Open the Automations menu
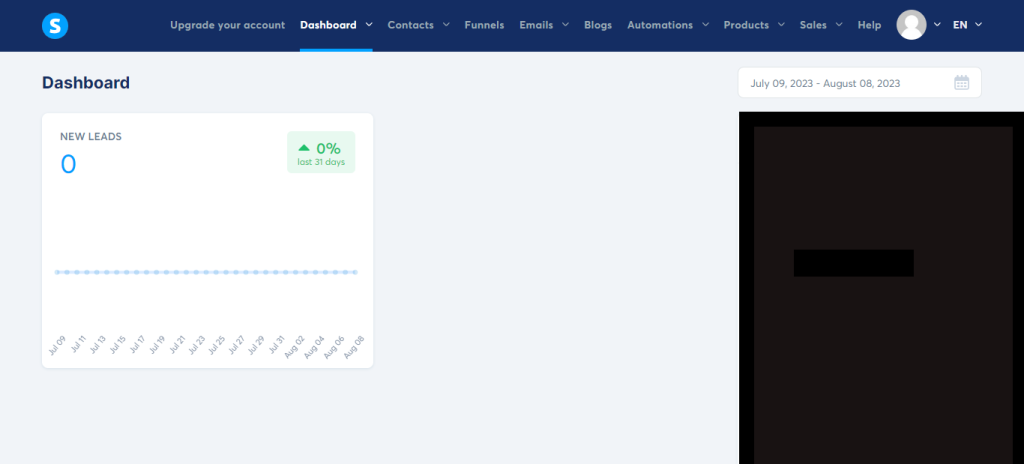This screenshot has width=1024, height=464. point(660,25)
